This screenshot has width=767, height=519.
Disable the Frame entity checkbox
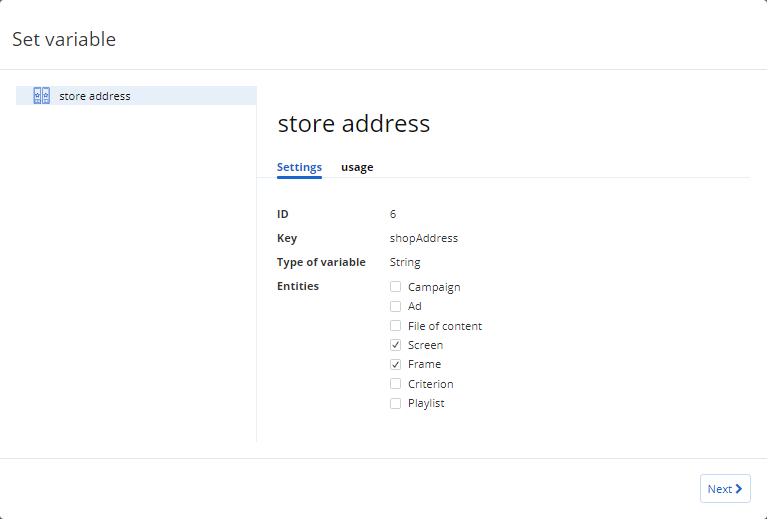pyautogui.click(x=396, y=364)
